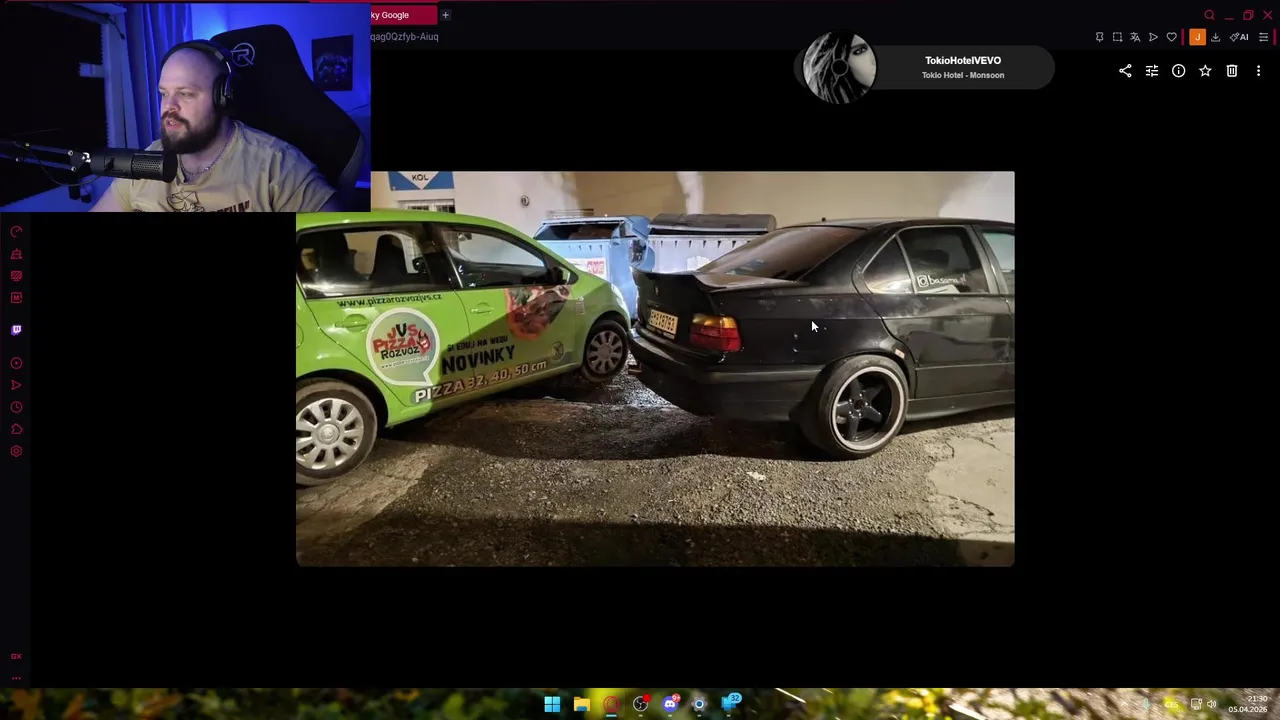
Task: Add page to bookmarks with heart icon
Action: coord(1172,37)
